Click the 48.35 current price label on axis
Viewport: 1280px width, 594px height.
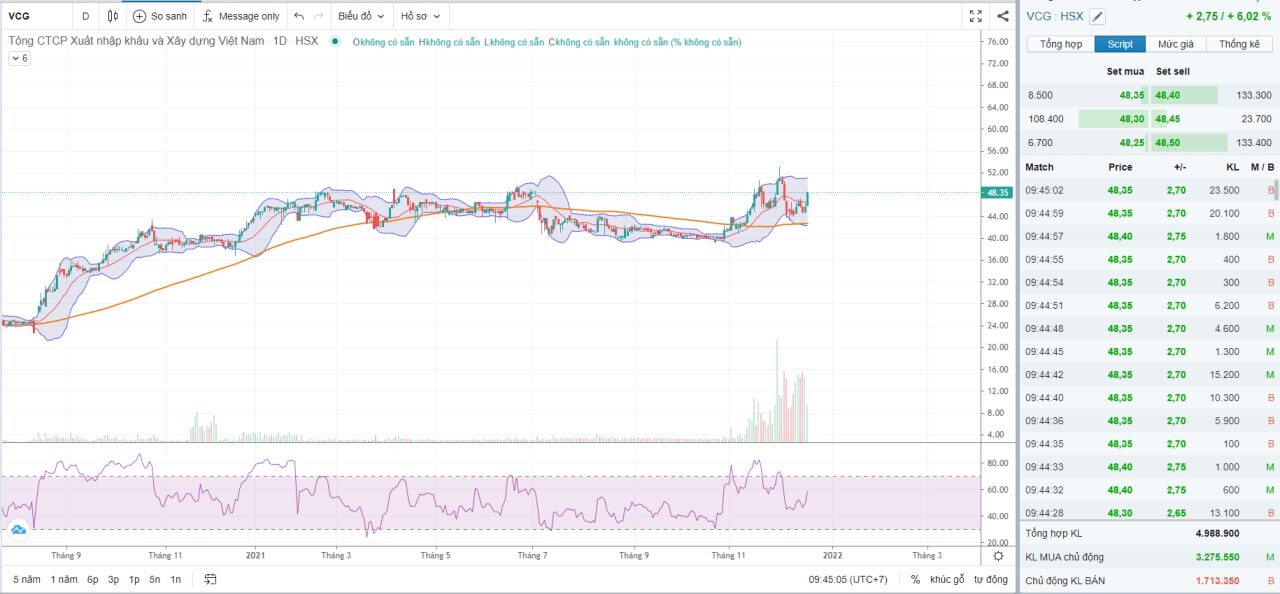point(997,192)
